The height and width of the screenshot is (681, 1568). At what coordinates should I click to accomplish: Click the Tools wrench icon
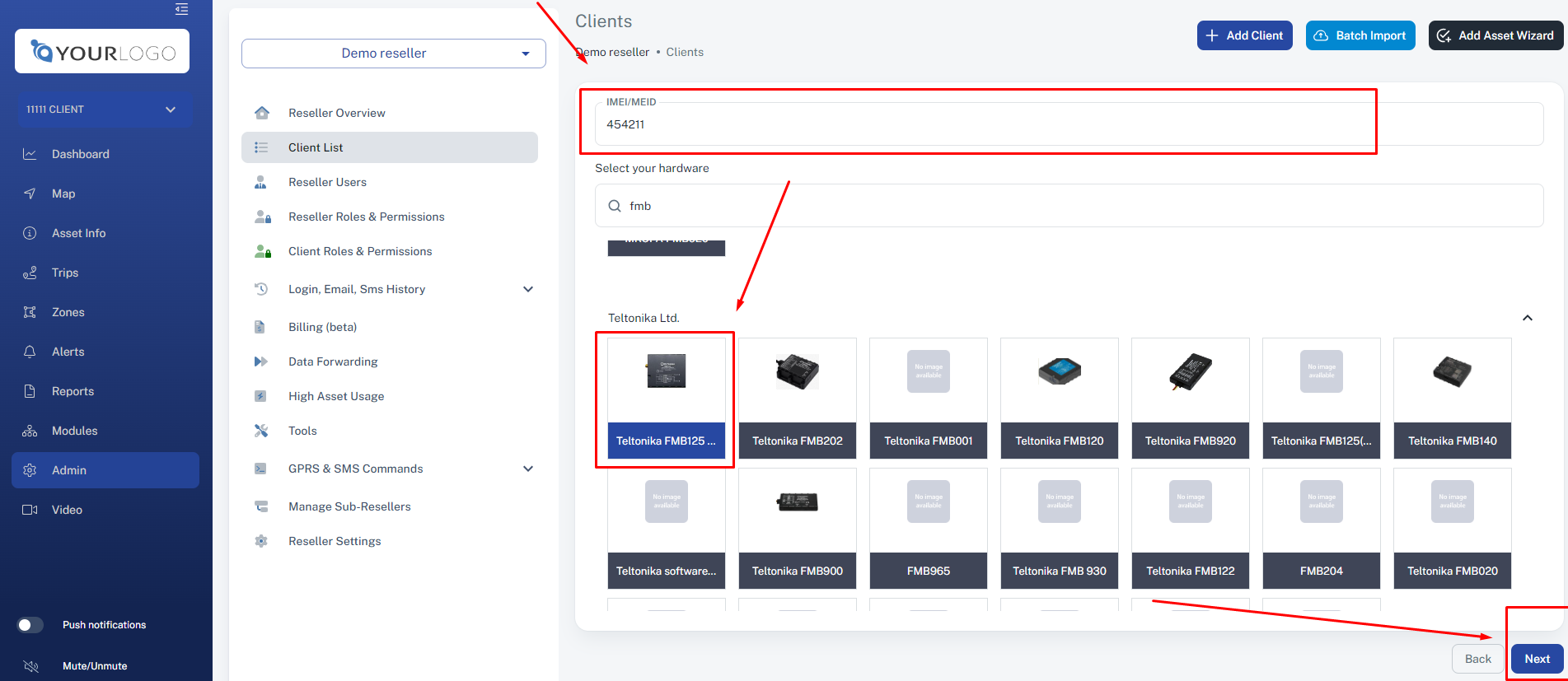261,431
